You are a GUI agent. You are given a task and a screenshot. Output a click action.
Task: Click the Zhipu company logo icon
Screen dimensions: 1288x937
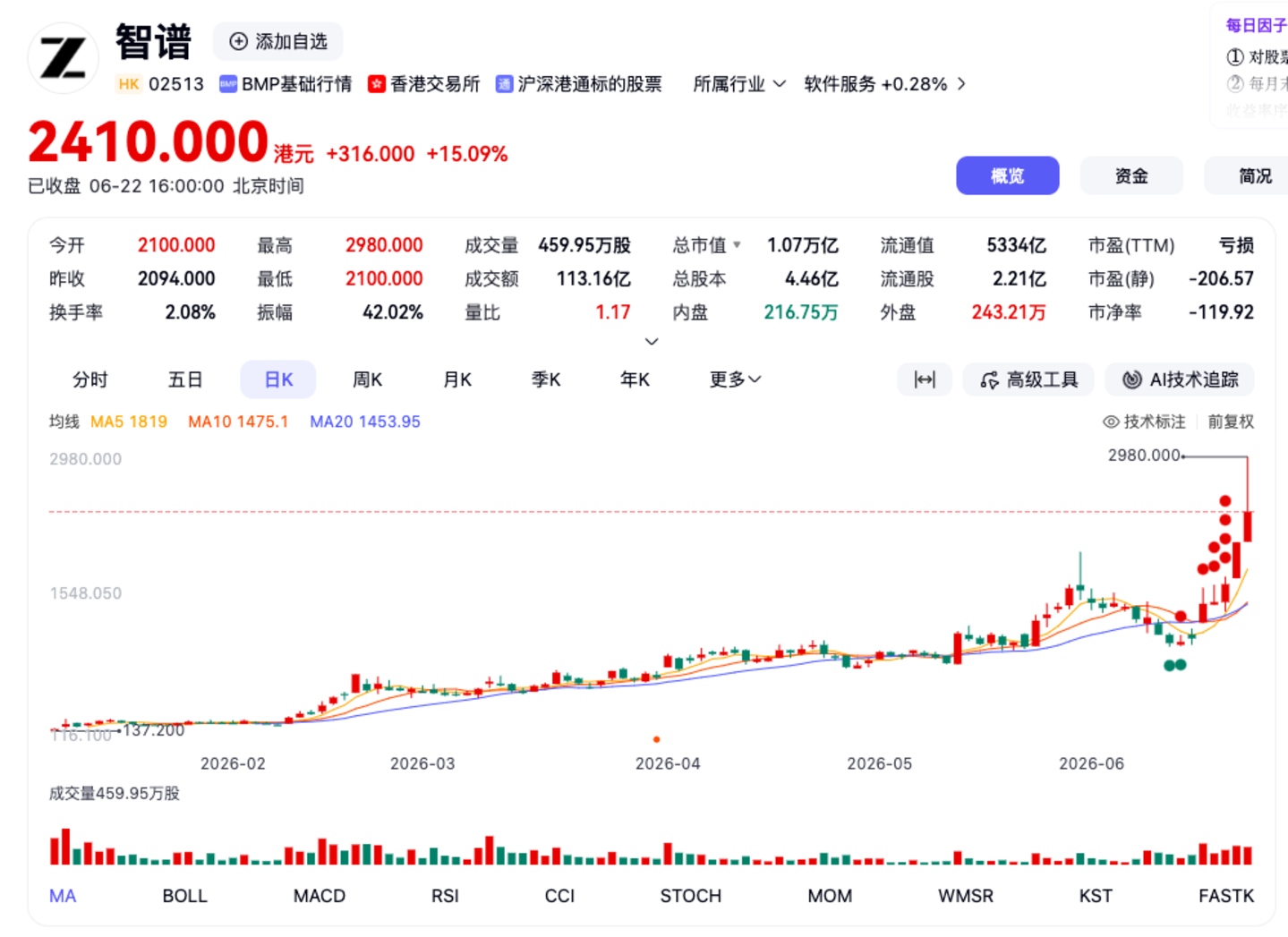point(63,58)
